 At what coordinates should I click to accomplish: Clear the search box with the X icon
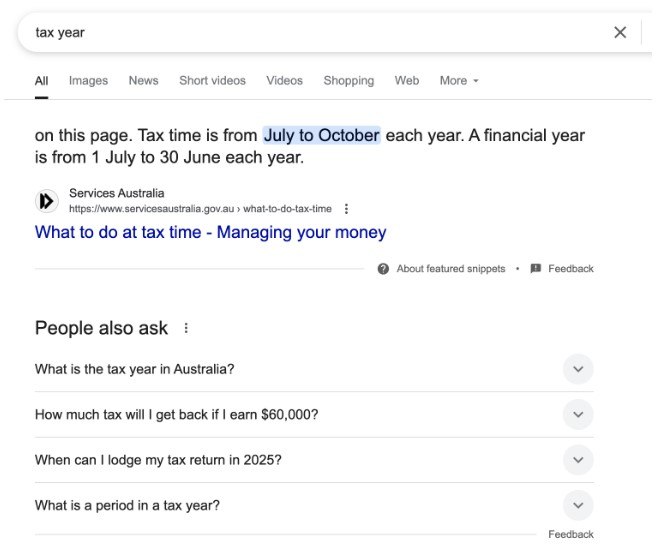(x=620, y=32)
